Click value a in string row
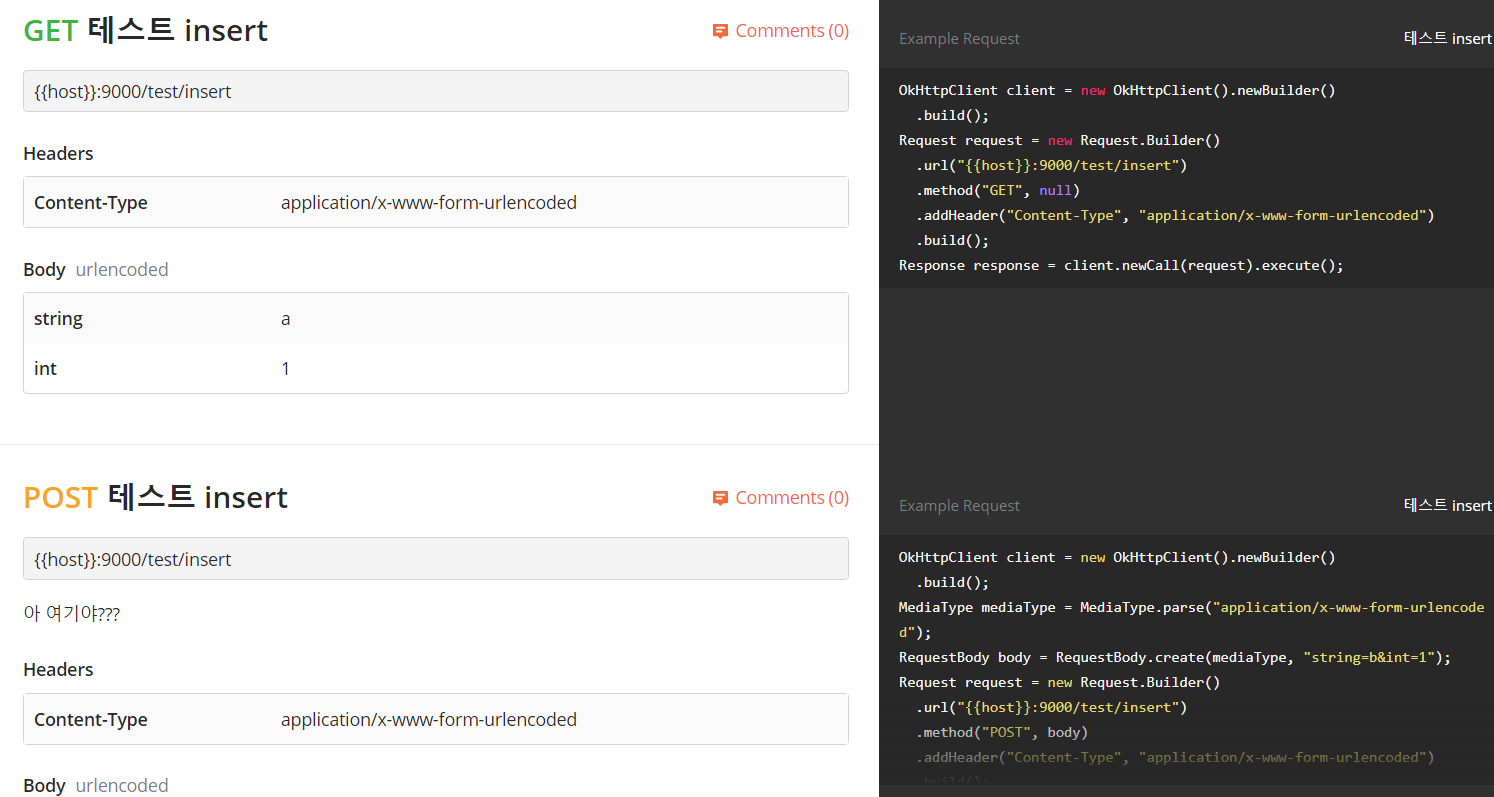Screen dimensions: 1494x797 (286, 319)
